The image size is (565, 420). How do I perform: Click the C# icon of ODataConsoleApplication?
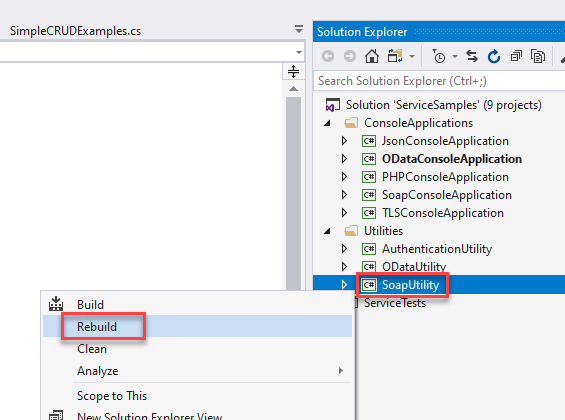pos(369,159)
